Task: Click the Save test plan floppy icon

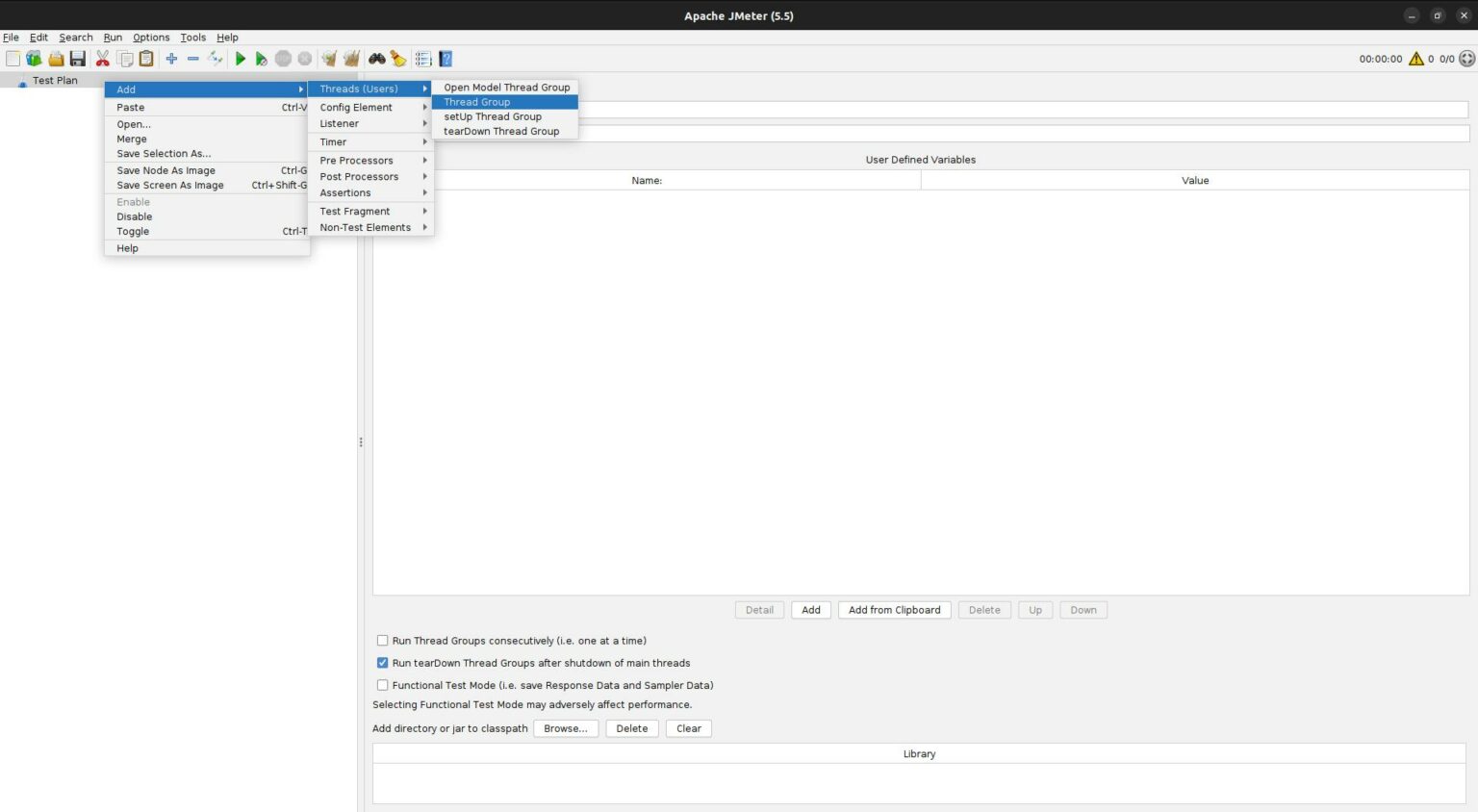Action: pyautogui.click(x=78, y=59)
